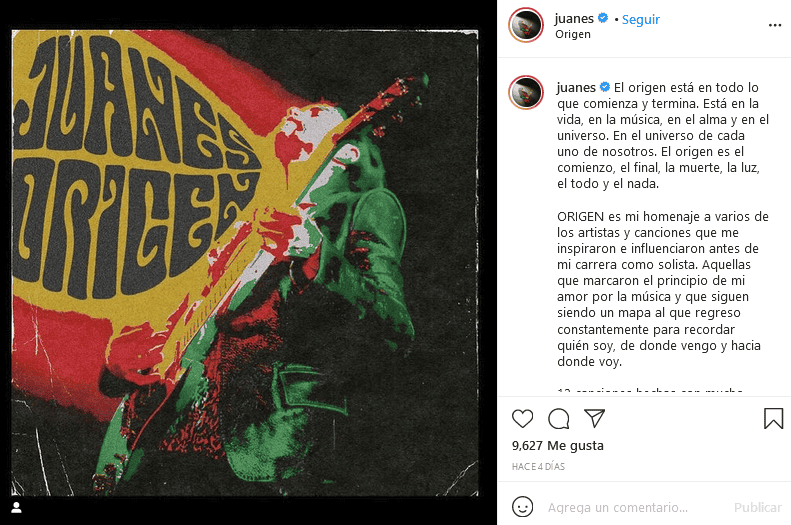Screen dimensions: 791x525
Task: Click juanes avatar next to the caption
Action: coord(526,93)
